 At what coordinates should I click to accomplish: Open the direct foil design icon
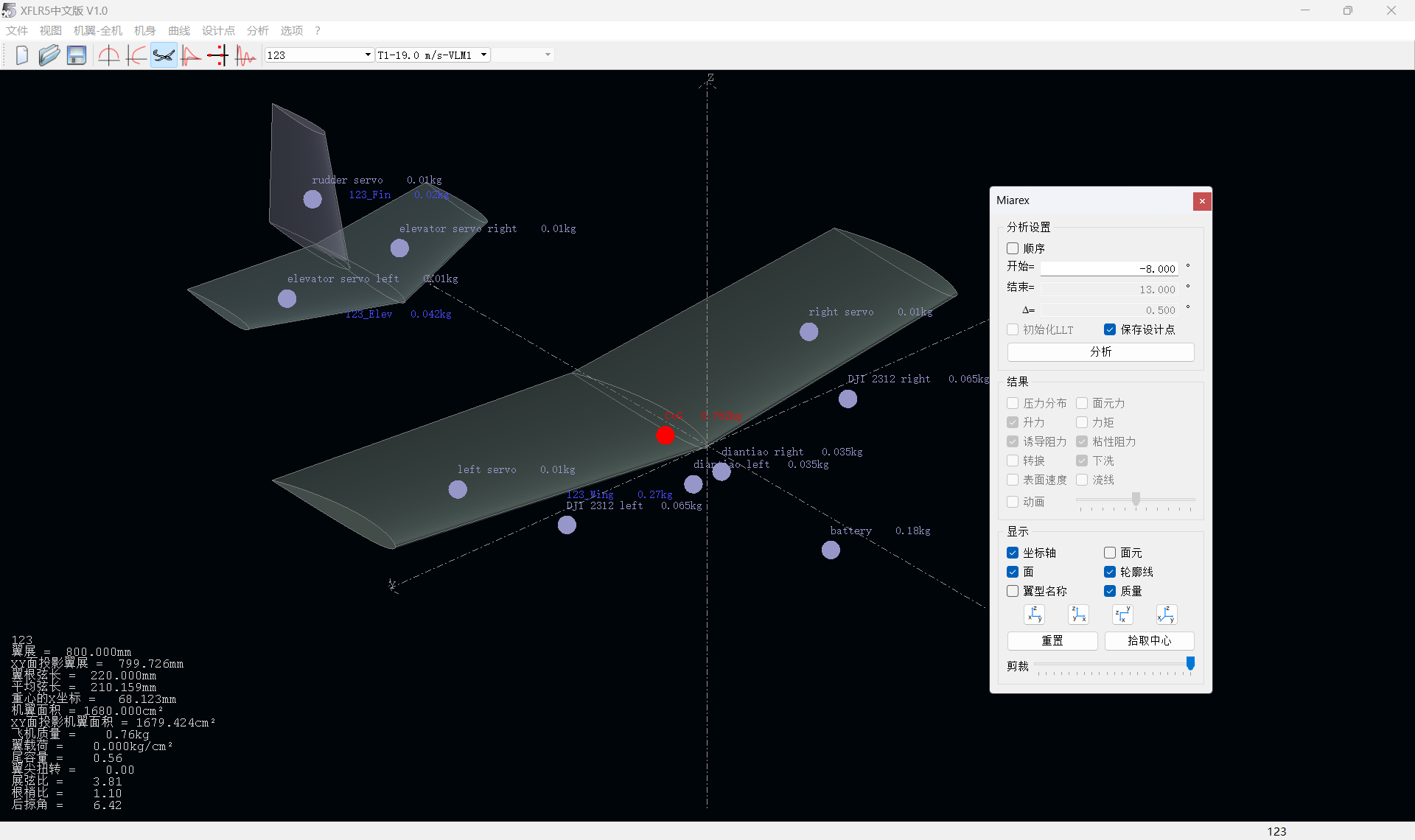pos(109,55)
